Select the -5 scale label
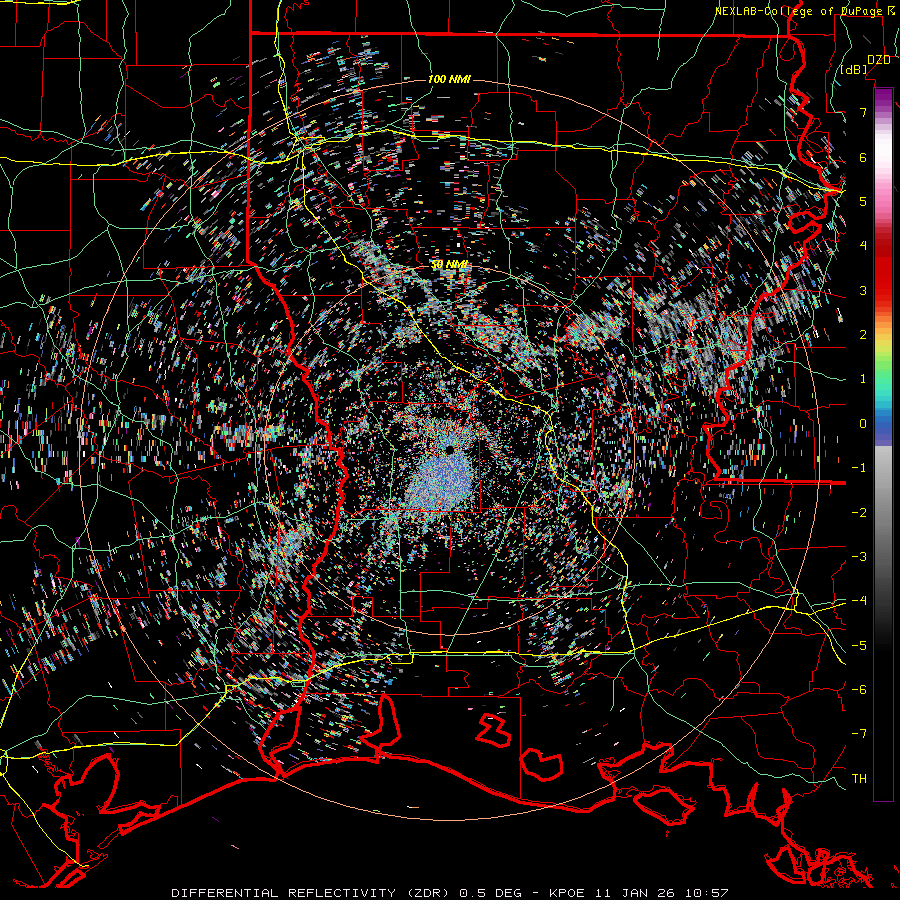The image size is (900, 900). point(859,645)
